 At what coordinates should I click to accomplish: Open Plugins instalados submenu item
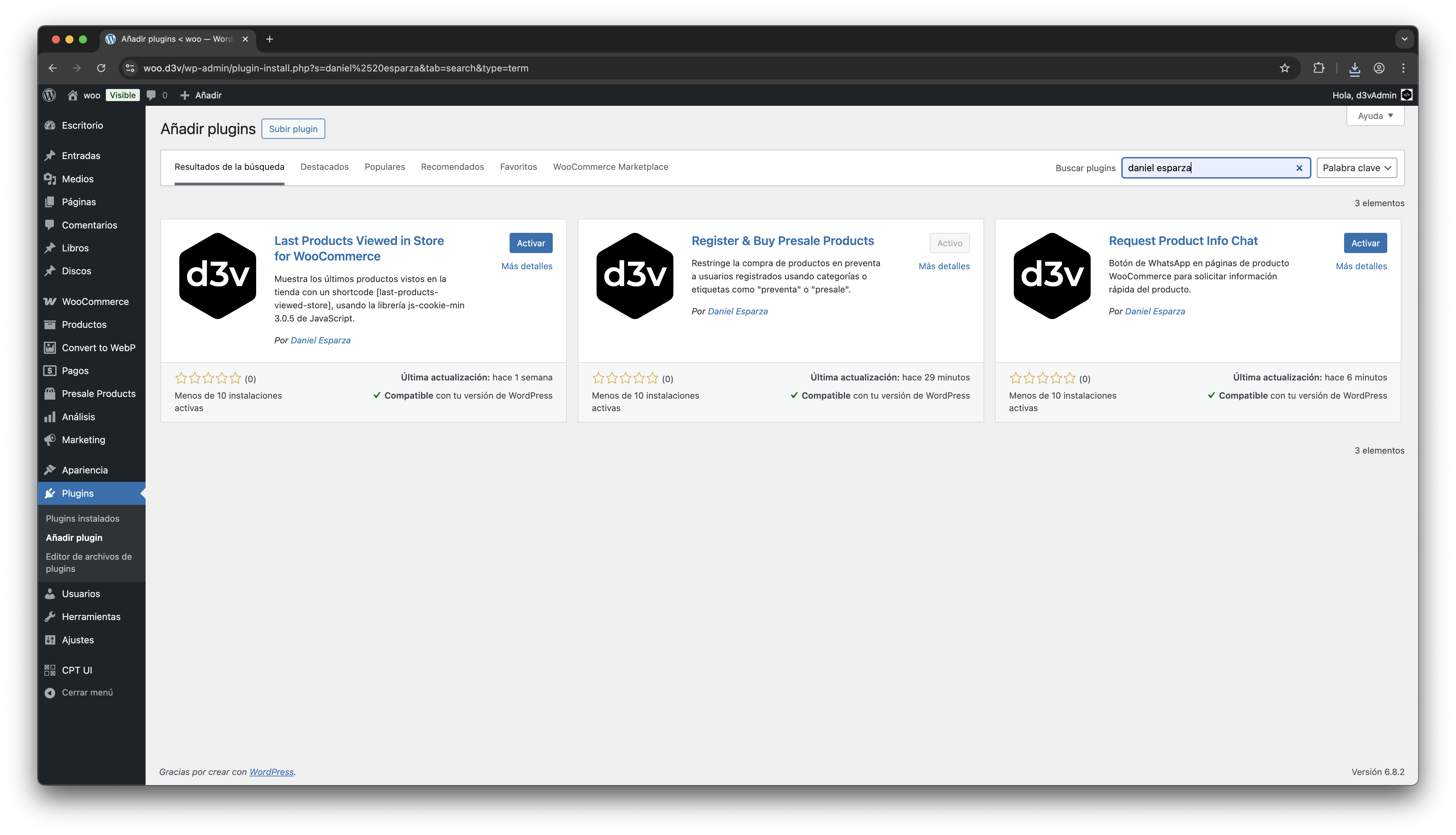pos(83,519)
